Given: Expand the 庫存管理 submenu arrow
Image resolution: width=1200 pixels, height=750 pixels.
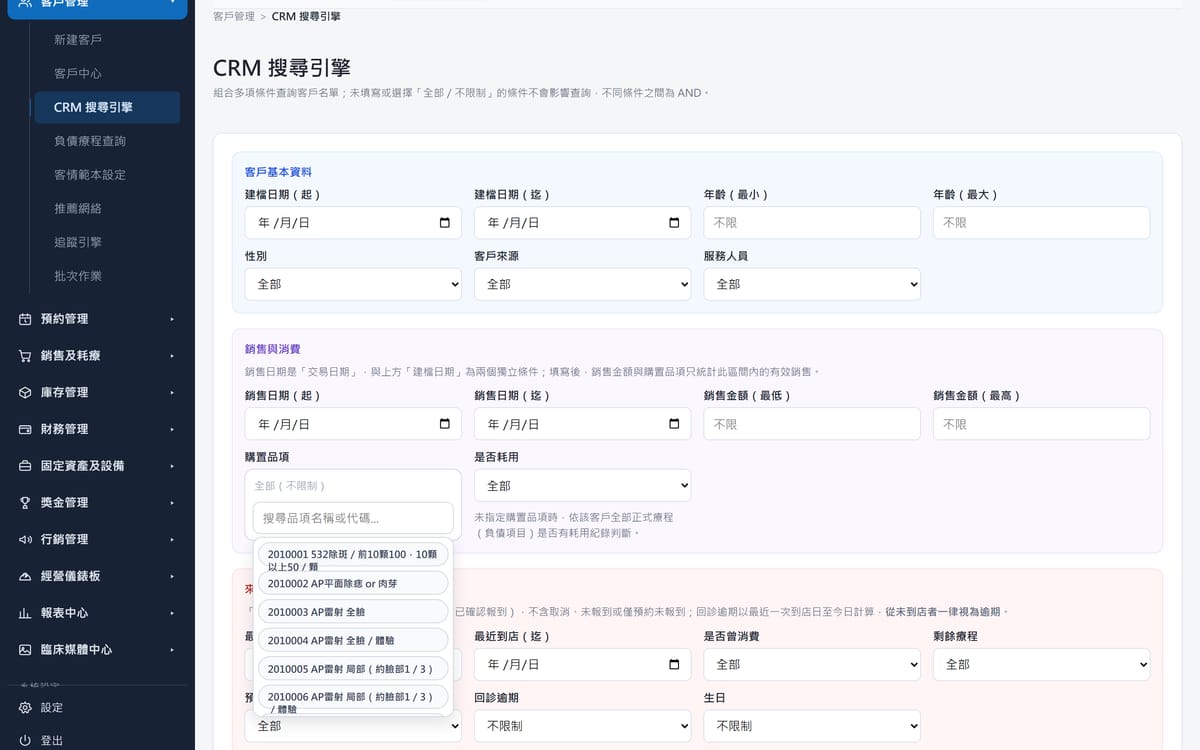Looking at the screenshot, I should coord(172,392).
